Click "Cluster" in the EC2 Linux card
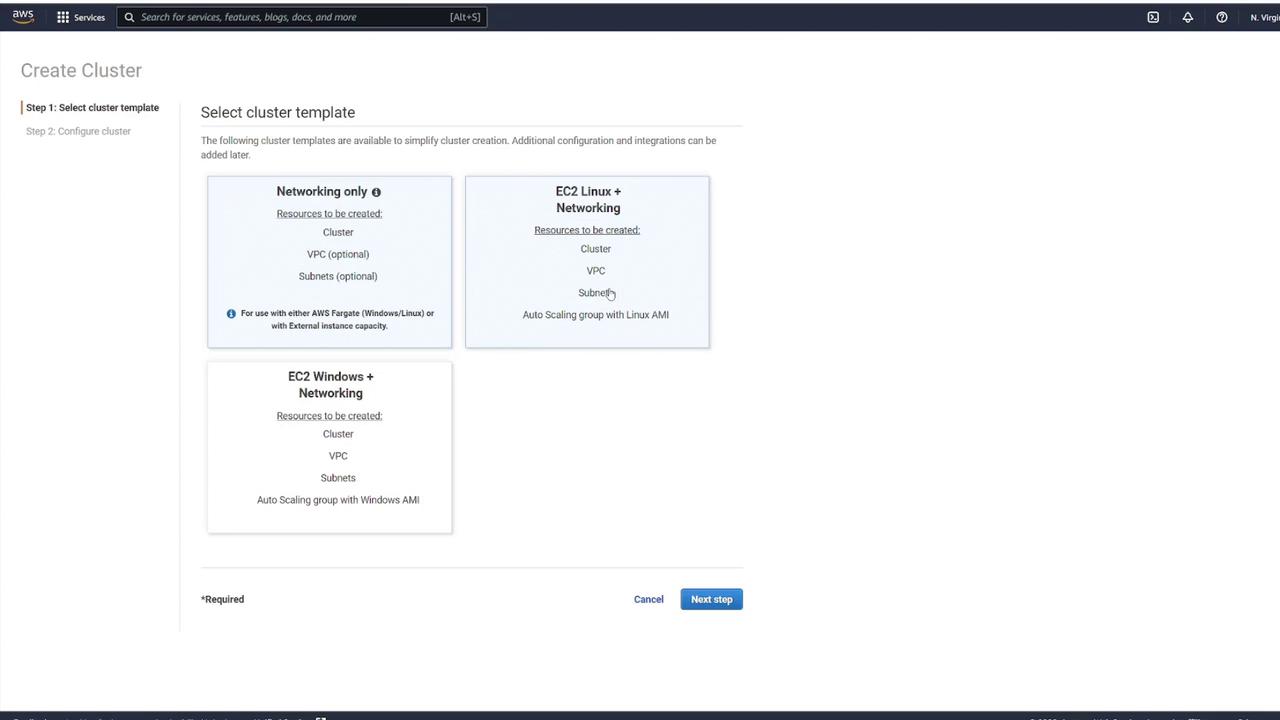Image resolution: width=1280 pixels, height=720 pixels. click(x=596, y=249)
